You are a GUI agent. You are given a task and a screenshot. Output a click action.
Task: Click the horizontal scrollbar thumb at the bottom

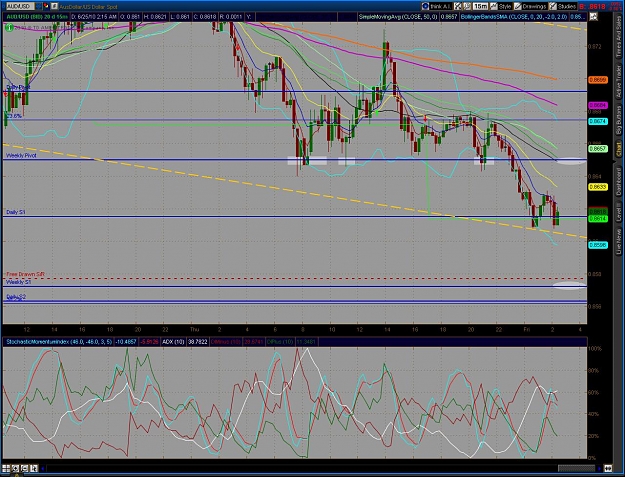click(x=576, y=468)
